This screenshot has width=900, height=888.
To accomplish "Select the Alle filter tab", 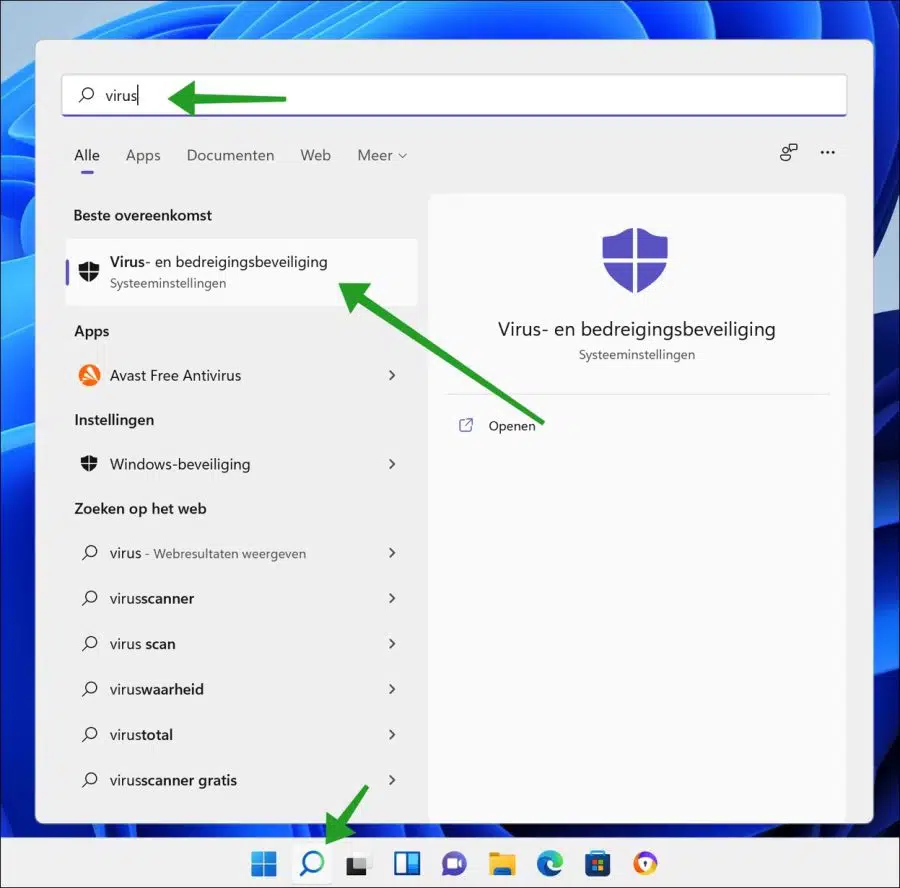I will click(x=87, y=155).
